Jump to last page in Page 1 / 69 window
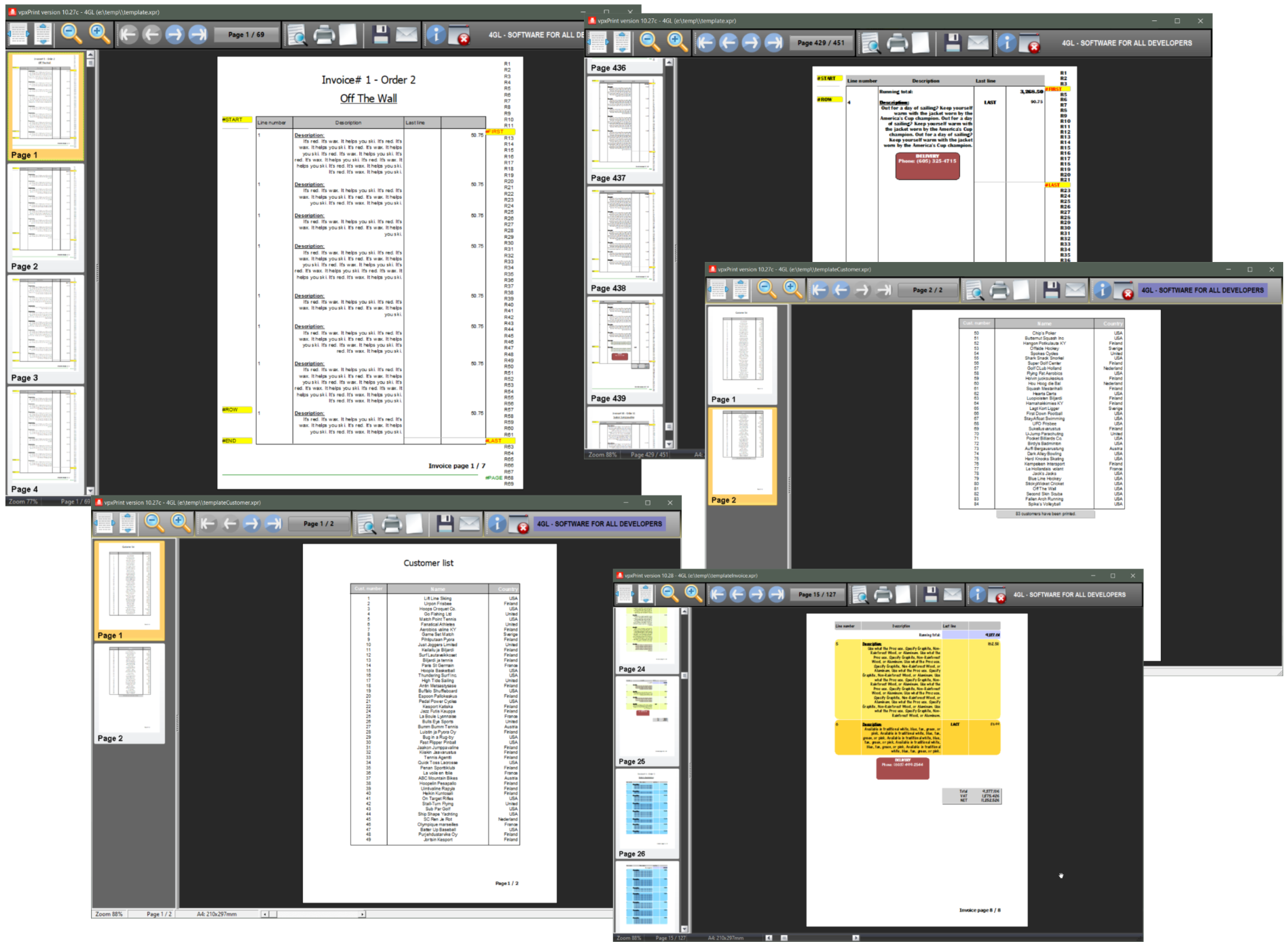 (x=198, y=34)
